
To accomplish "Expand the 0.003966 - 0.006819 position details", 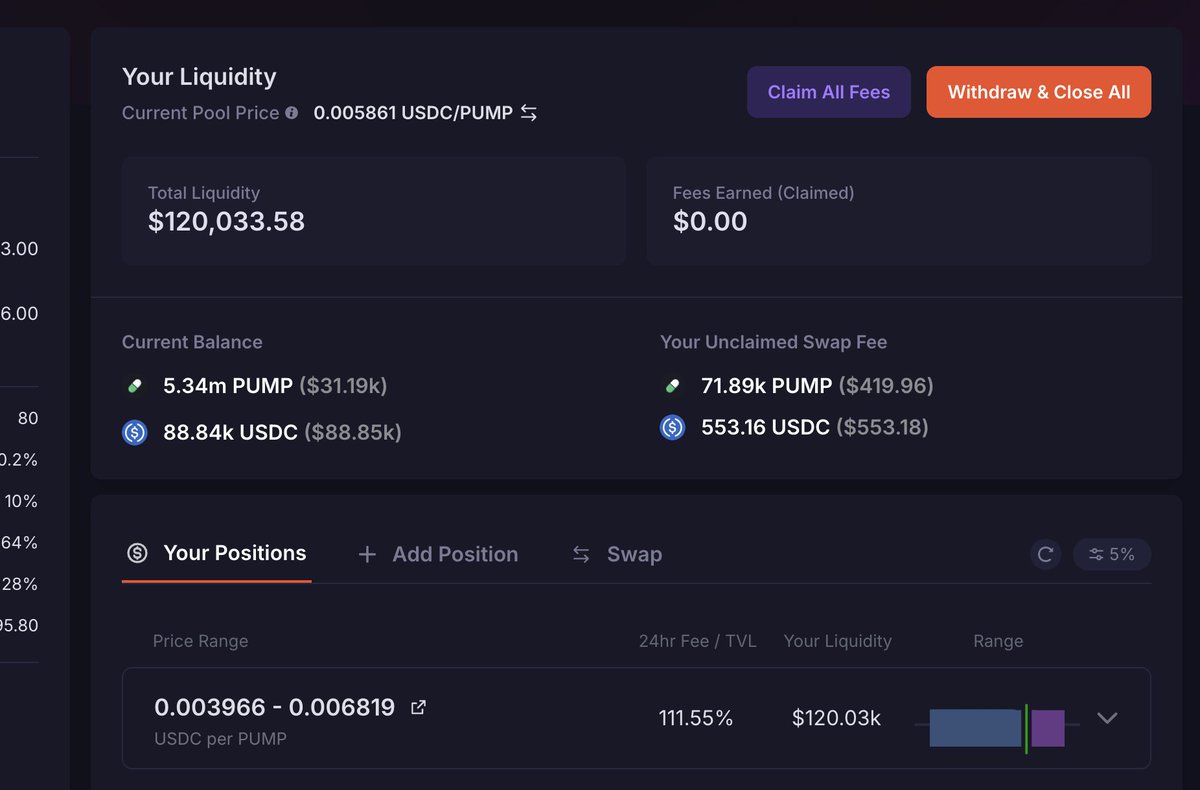I will [x=1107, y=718].
